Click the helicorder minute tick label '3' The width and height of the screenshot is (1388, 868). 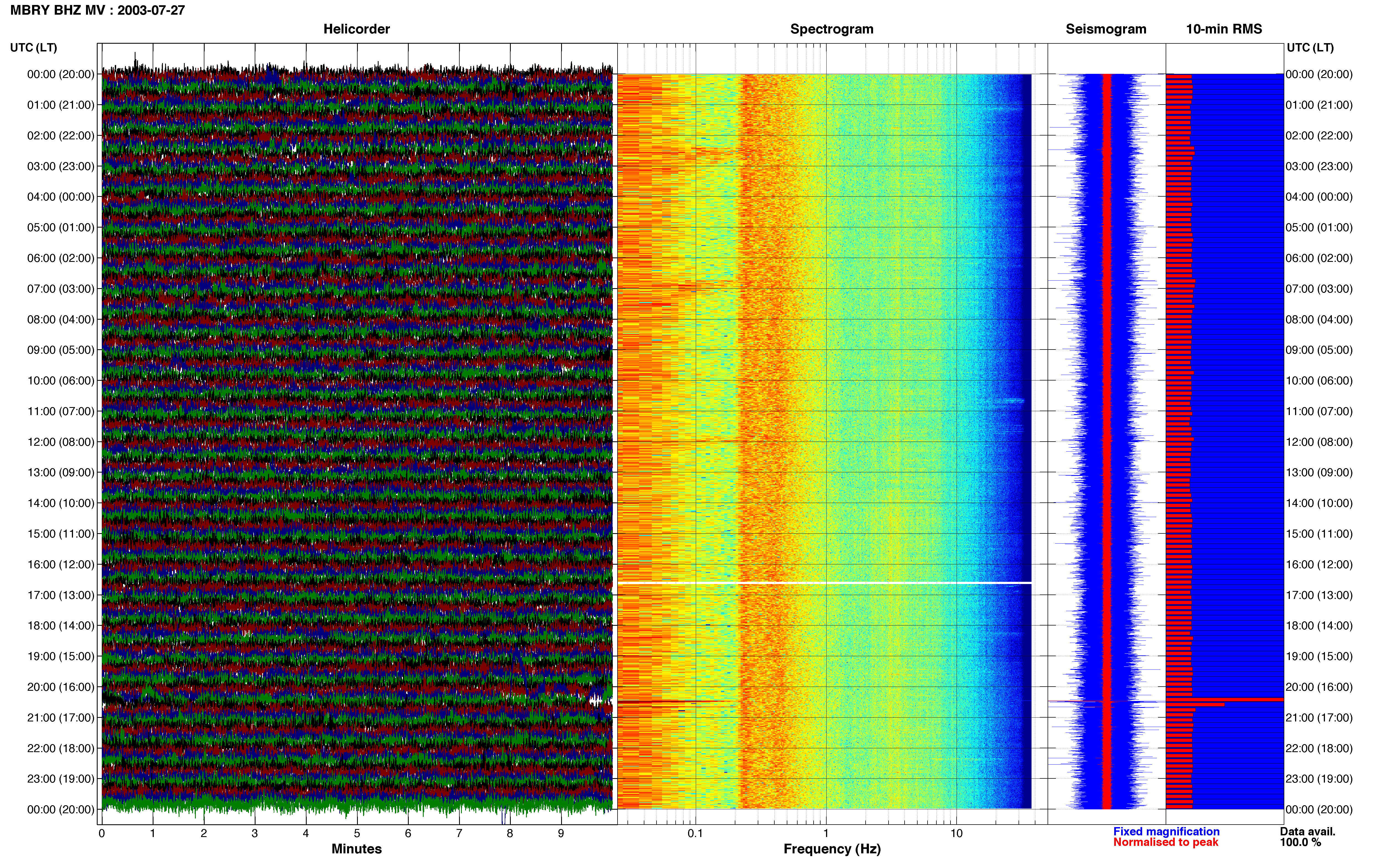(255, 833)
